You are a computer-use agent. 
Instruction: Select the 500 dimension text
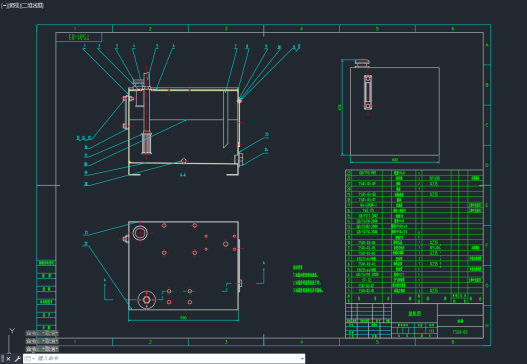184,317
